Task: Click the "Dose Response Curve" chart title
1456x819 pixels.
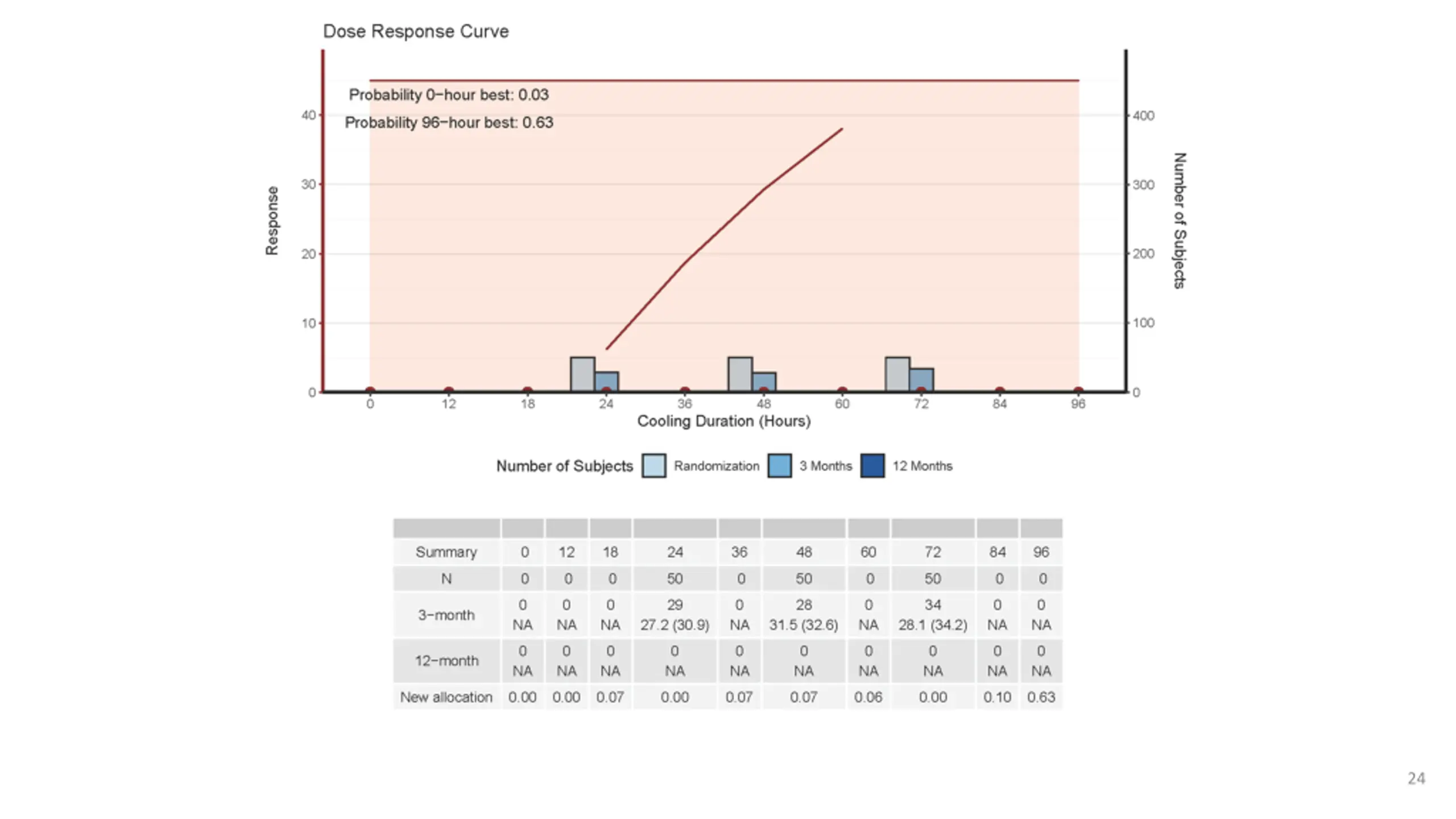Action: (416, 31)
